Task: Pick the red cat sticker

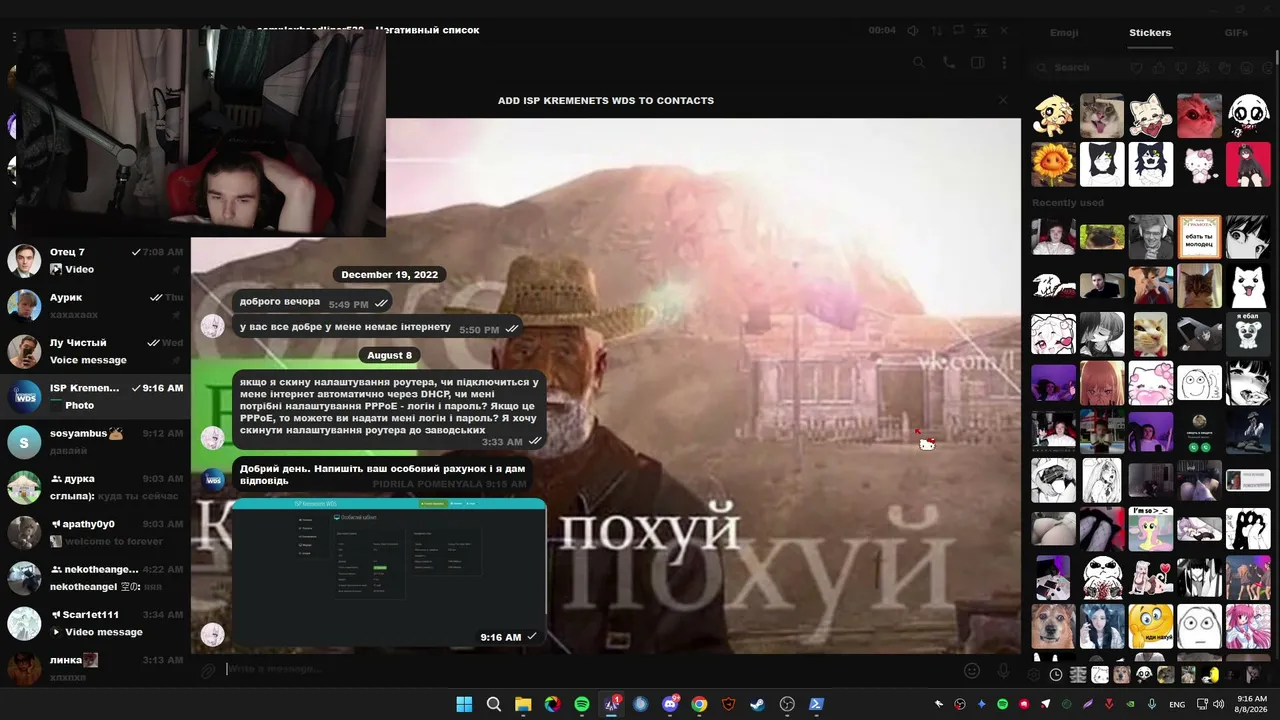Action: [x=1199, y=116]
